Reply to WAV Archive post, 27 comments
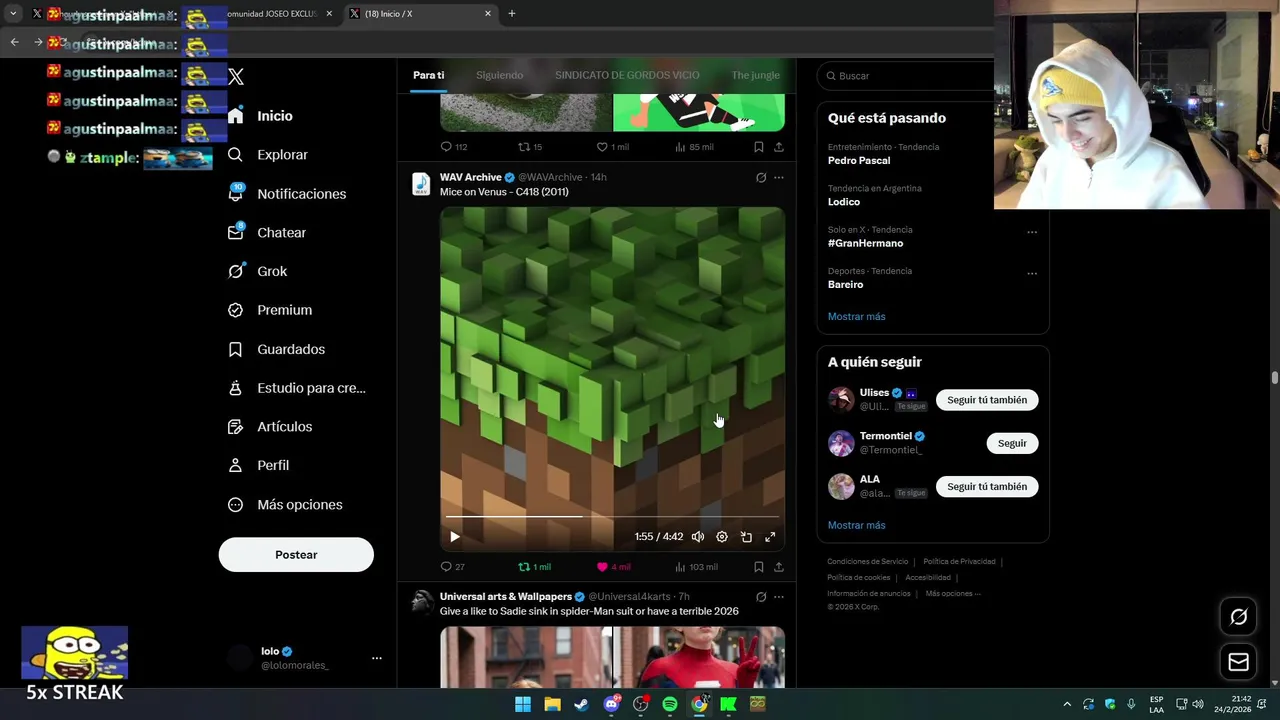The width and height of the screenshot is (1280, 720). pos(453,567)
